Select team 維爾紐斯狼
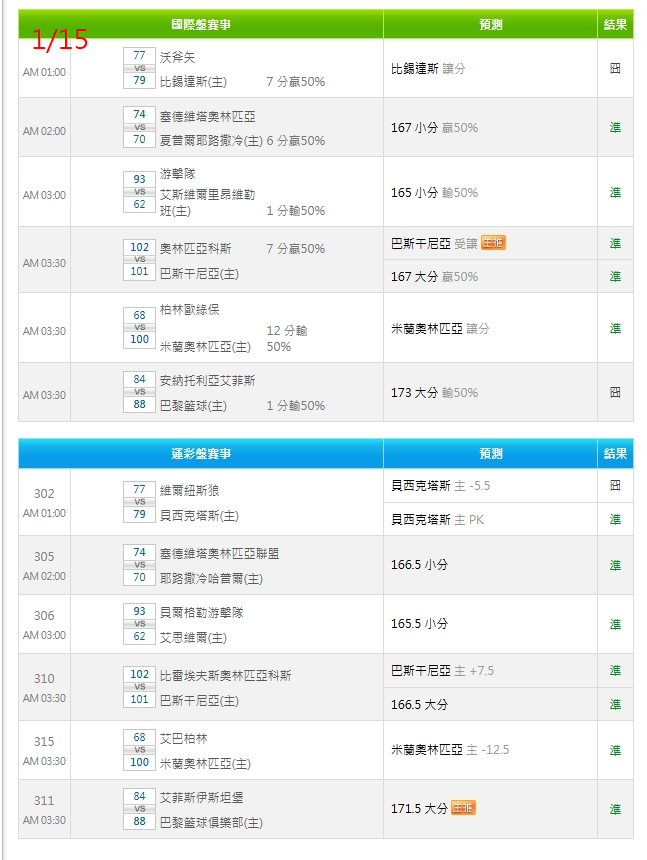This screenshot has height=860, width=647. [189, 490]
